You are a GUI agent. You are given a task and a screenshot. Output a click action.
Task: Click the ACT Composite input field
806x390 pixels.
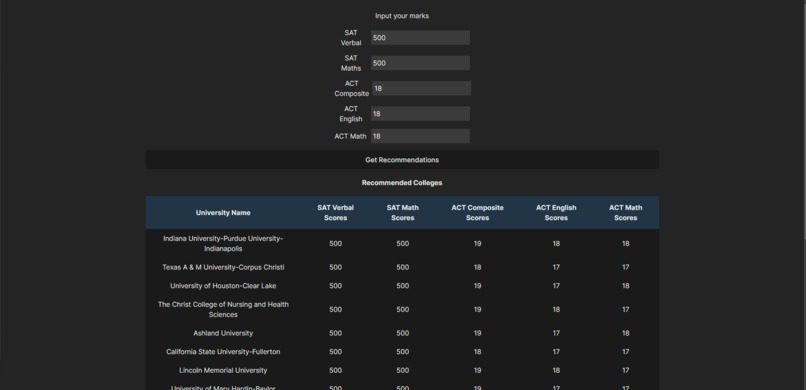pyautogui.click(x=421, y=88)
